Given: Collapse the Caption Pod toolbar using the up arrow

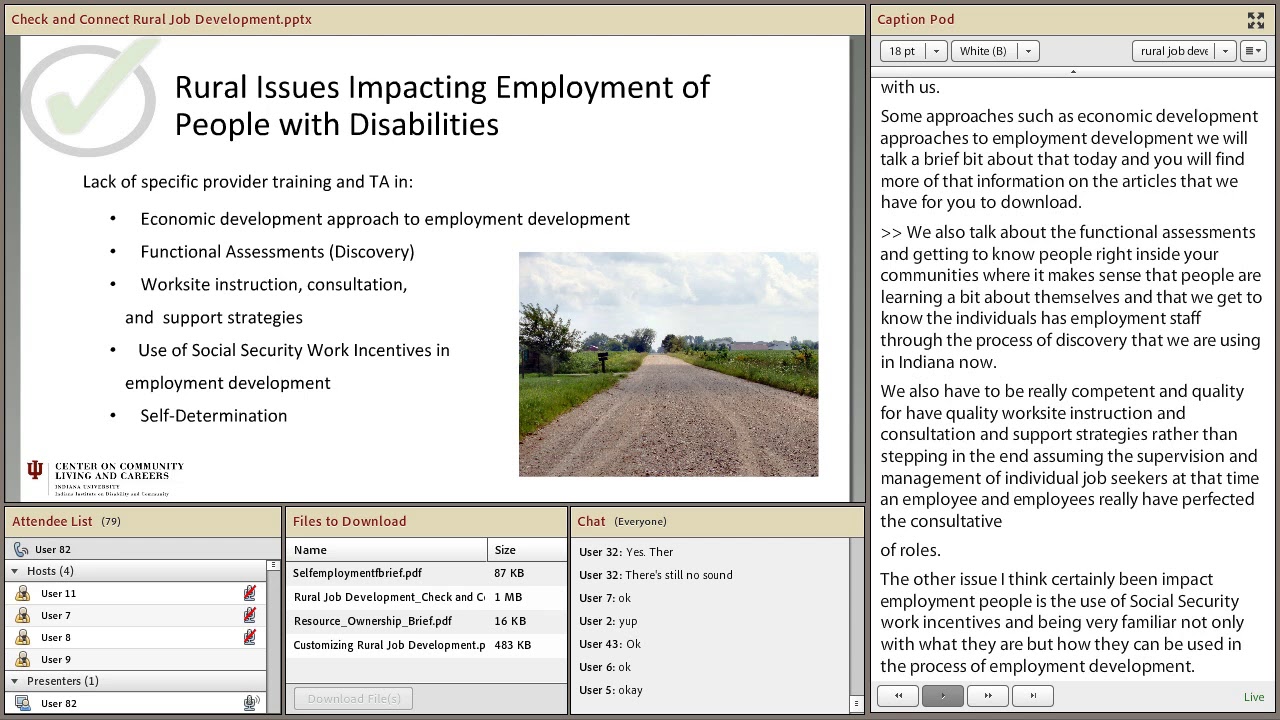Looking at the screenshot, I should coord(1073,71).
